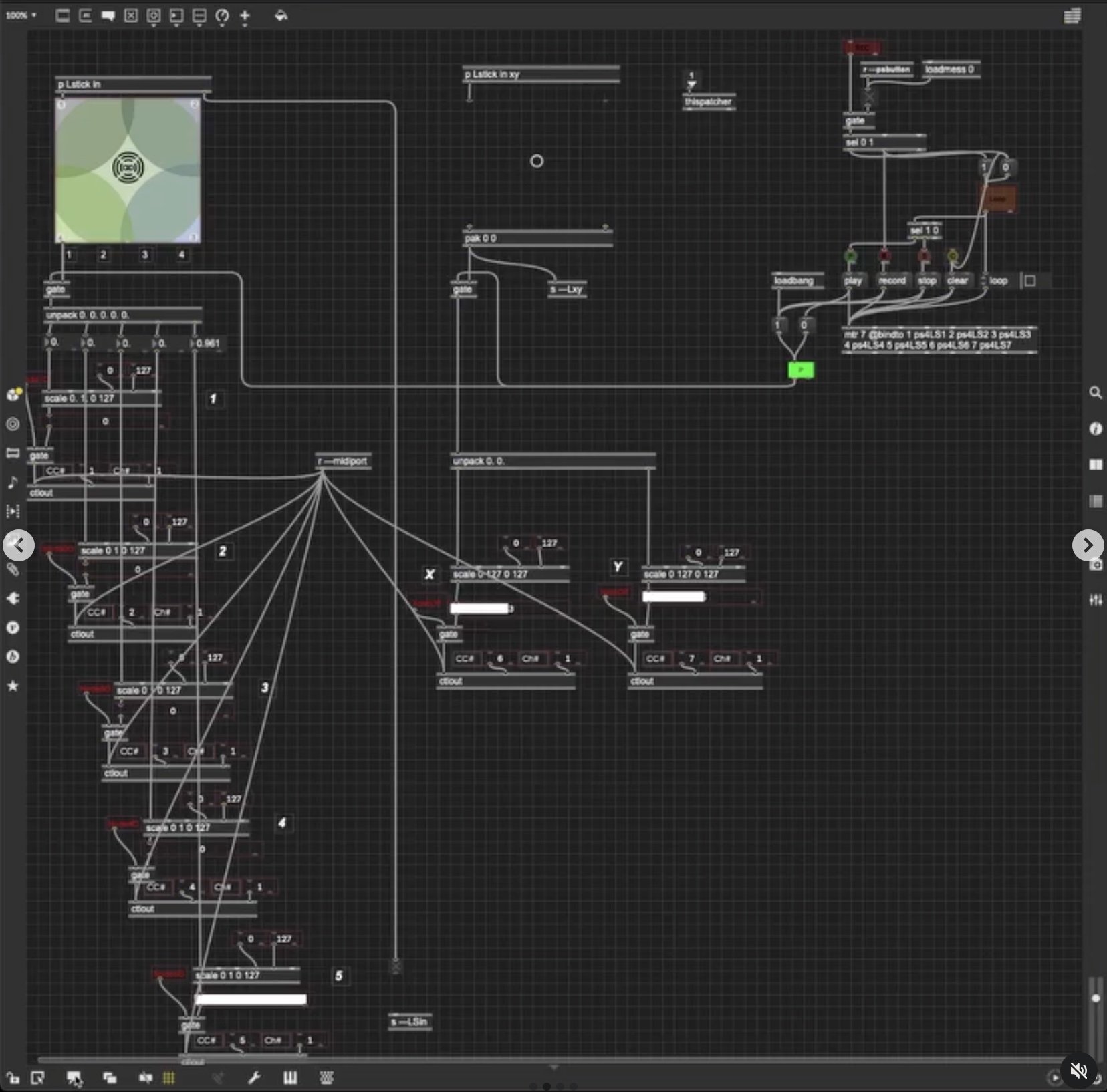Select the loadbang object
This screenshot has height=1092, width=1107.
click(797, 281)
